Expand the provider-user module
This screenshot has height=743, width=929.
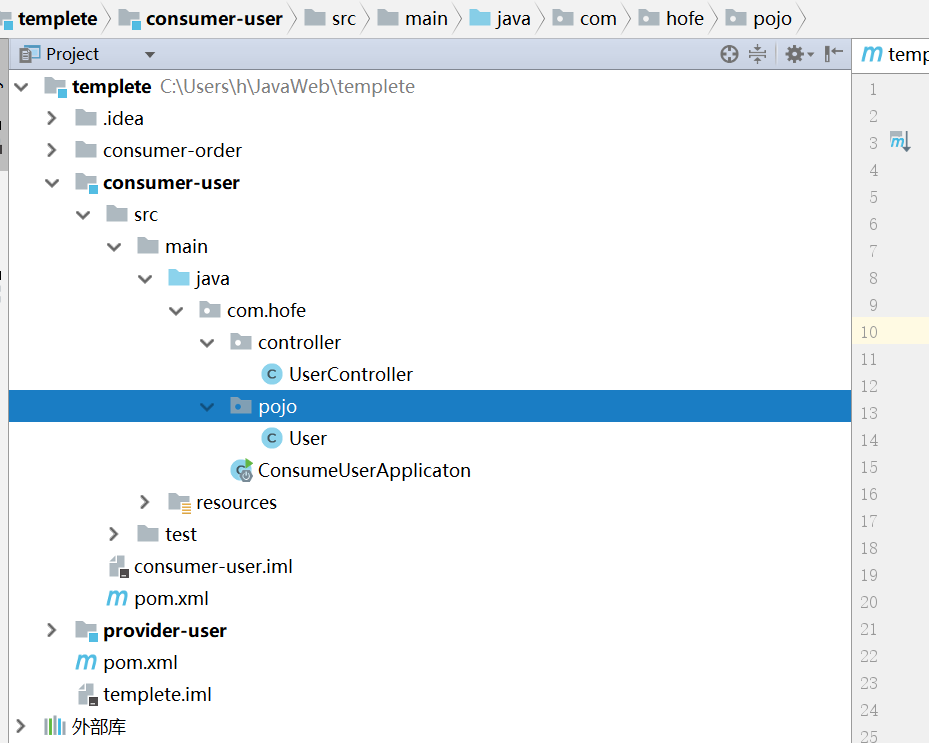[x=52, y=630]
